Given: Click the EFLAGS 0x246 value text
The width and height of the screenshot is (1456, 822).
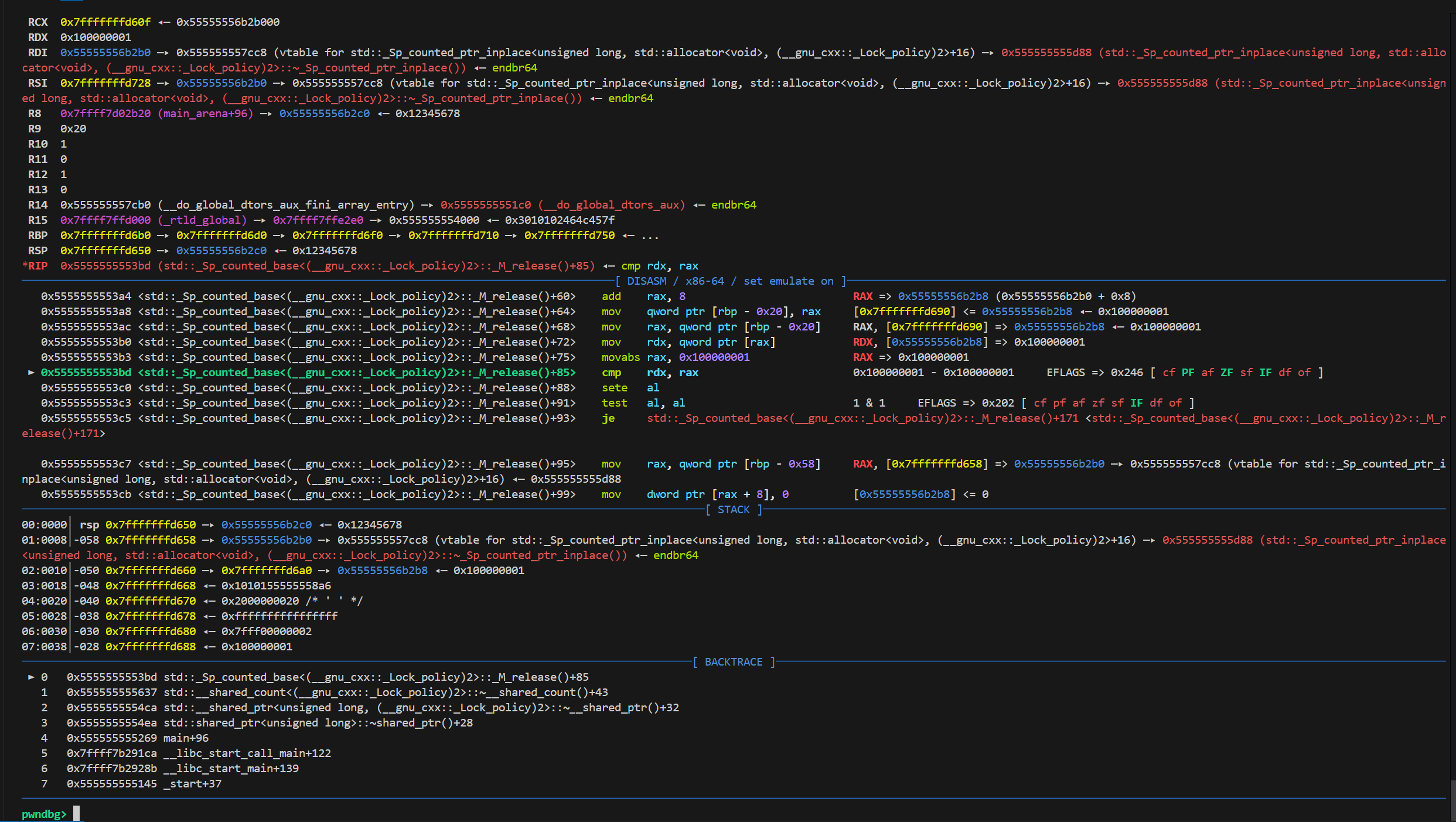Looking at the screenshot, I should [1126, 373].
